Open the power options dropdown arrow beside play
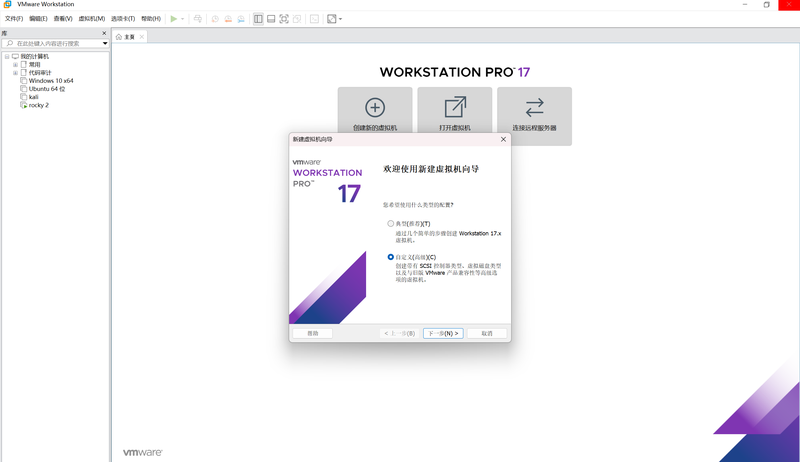The width and height of the screenshot is (800, 462). point(183,19)
